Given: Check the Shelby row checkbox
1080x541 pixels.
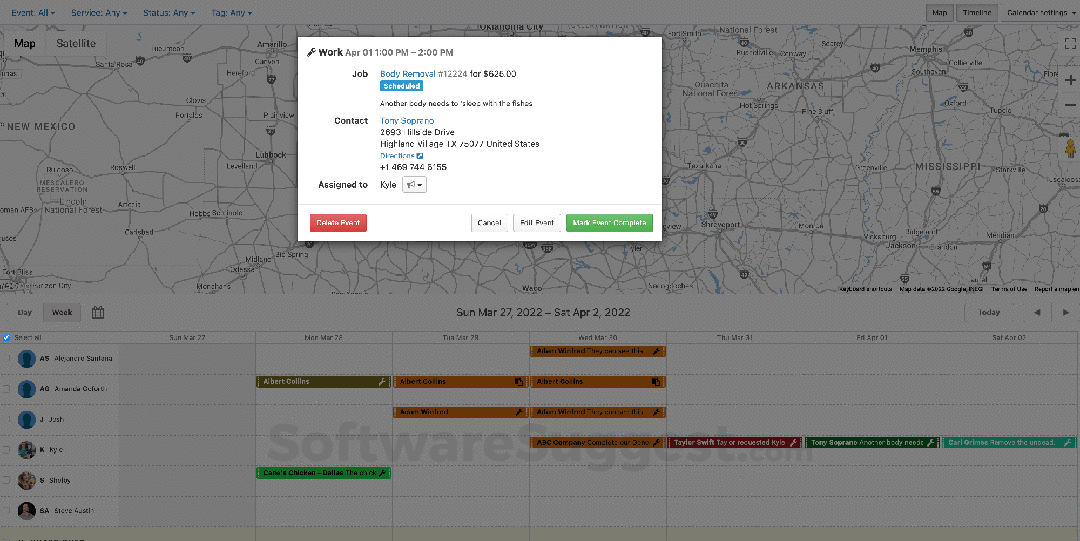Looking at the screenshot, I should [x=7, y=481].
